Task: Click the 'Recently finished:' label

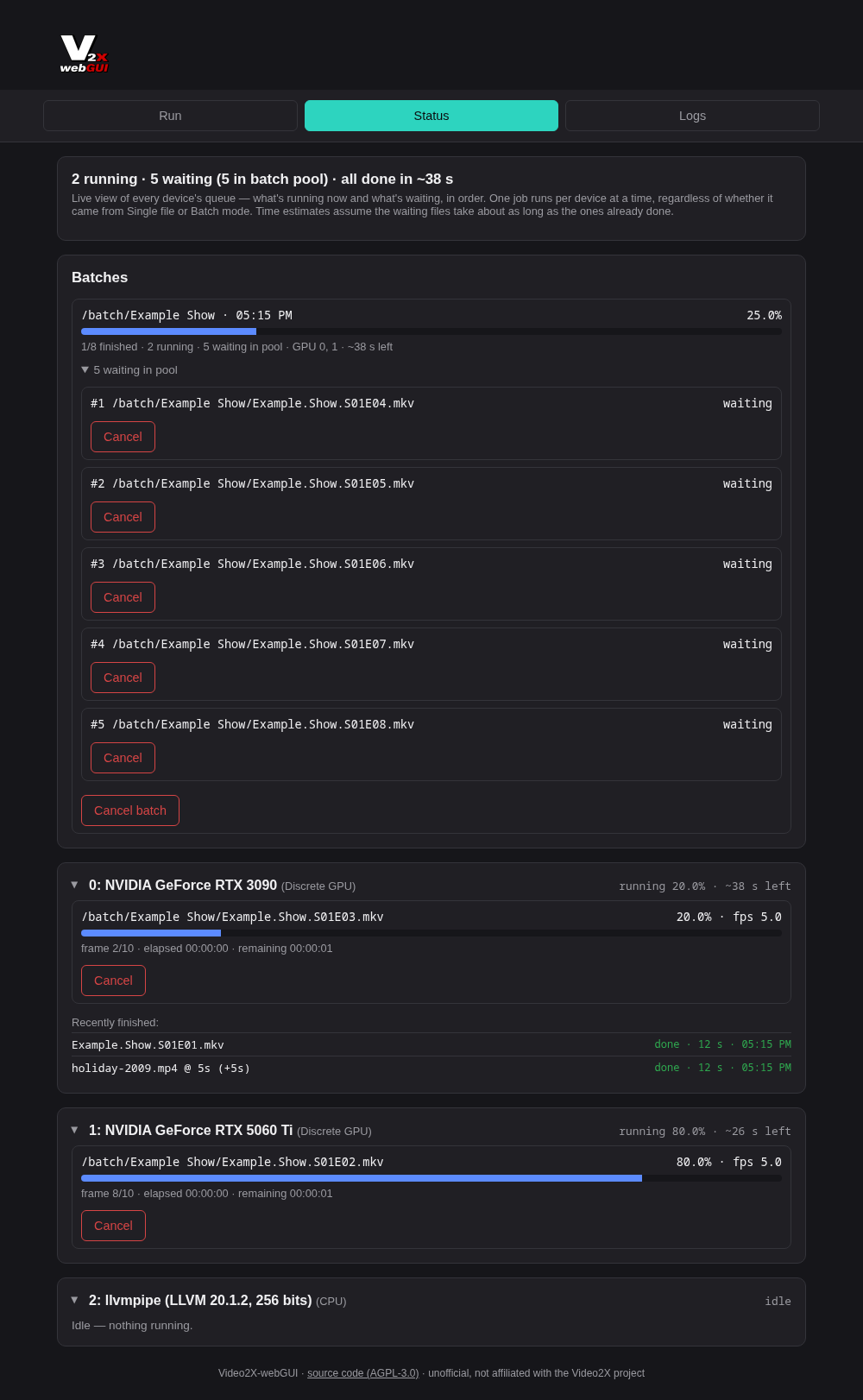Action: point(115,1023)
